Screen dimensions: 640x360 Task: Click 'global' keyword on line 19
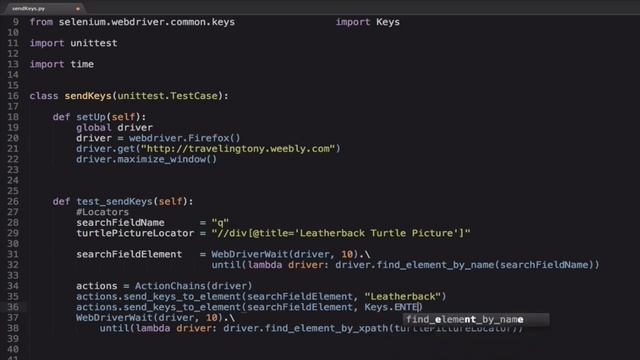pyautogui.click(x=93, y=128)
